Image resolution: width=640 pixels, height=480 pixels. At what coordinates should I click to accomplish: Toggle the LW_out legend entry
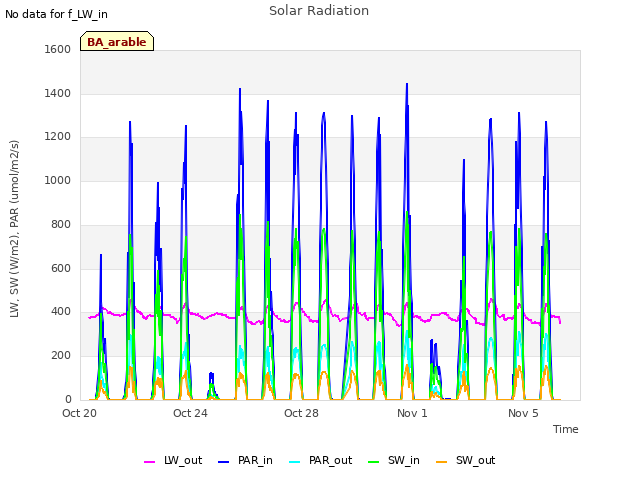point(173,461)
